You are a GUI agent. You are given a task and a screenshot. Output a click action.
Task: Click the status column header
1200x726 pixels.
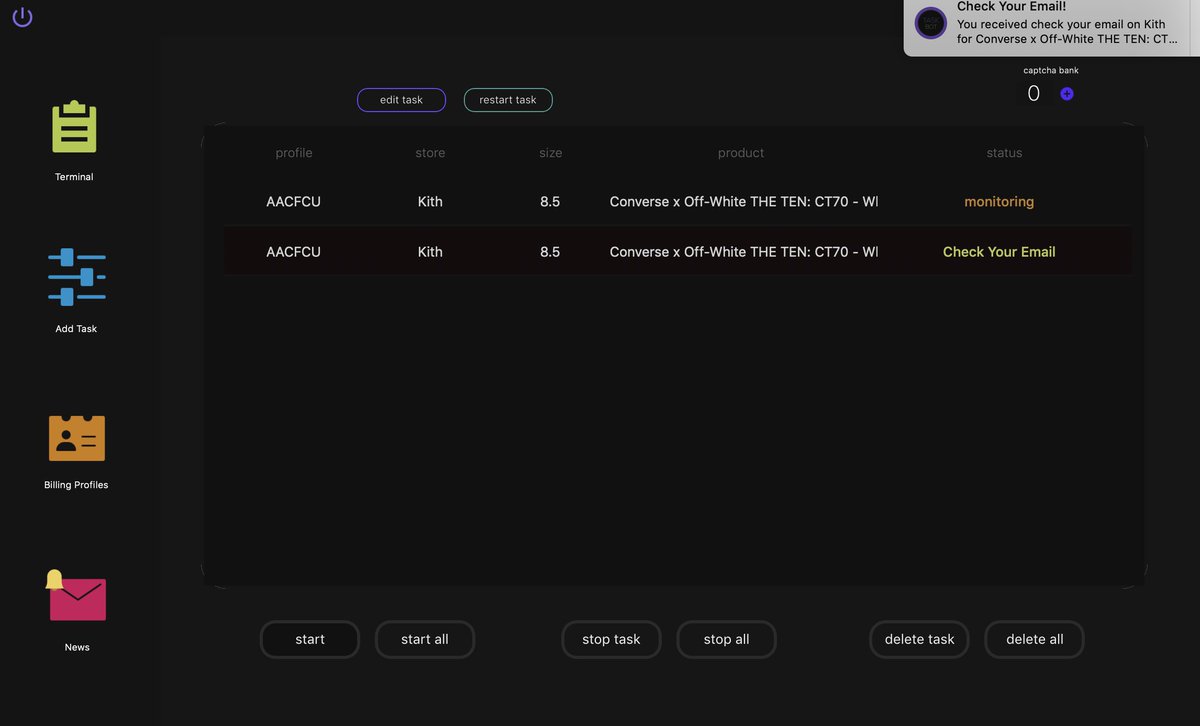click(1004, 153)
